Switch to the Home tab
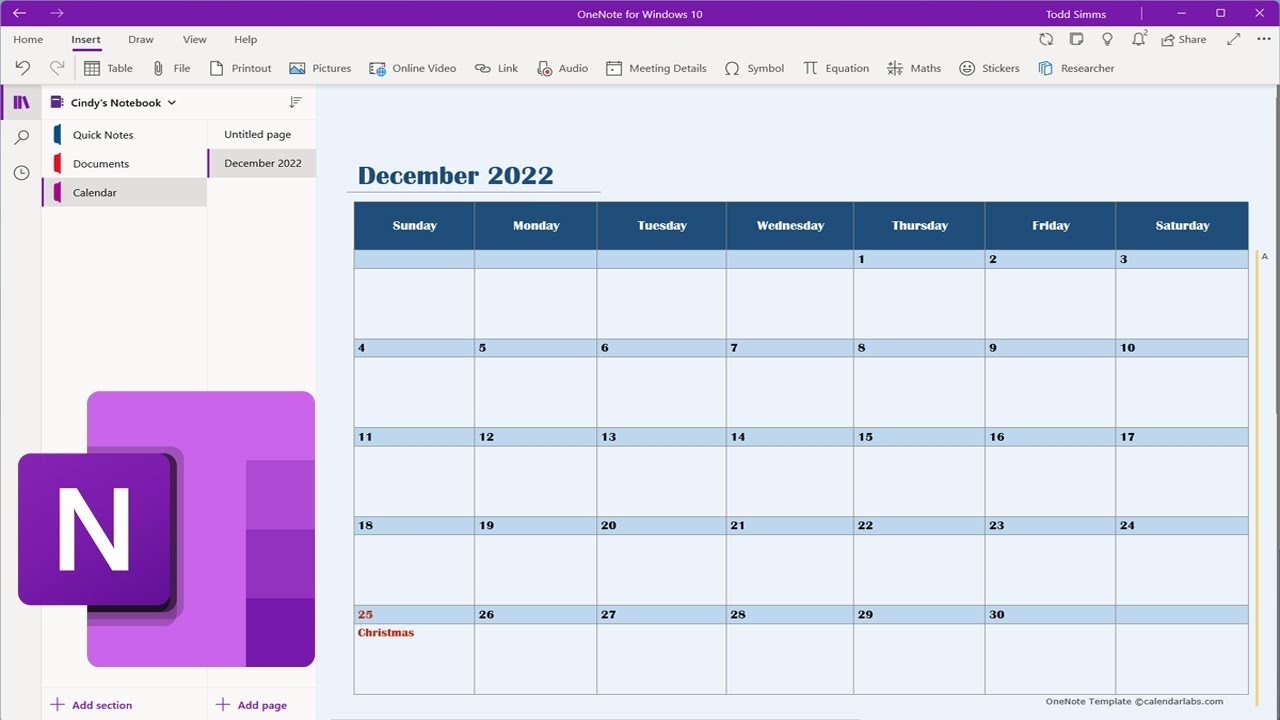 pyautogui.click(x=28, y=39)
